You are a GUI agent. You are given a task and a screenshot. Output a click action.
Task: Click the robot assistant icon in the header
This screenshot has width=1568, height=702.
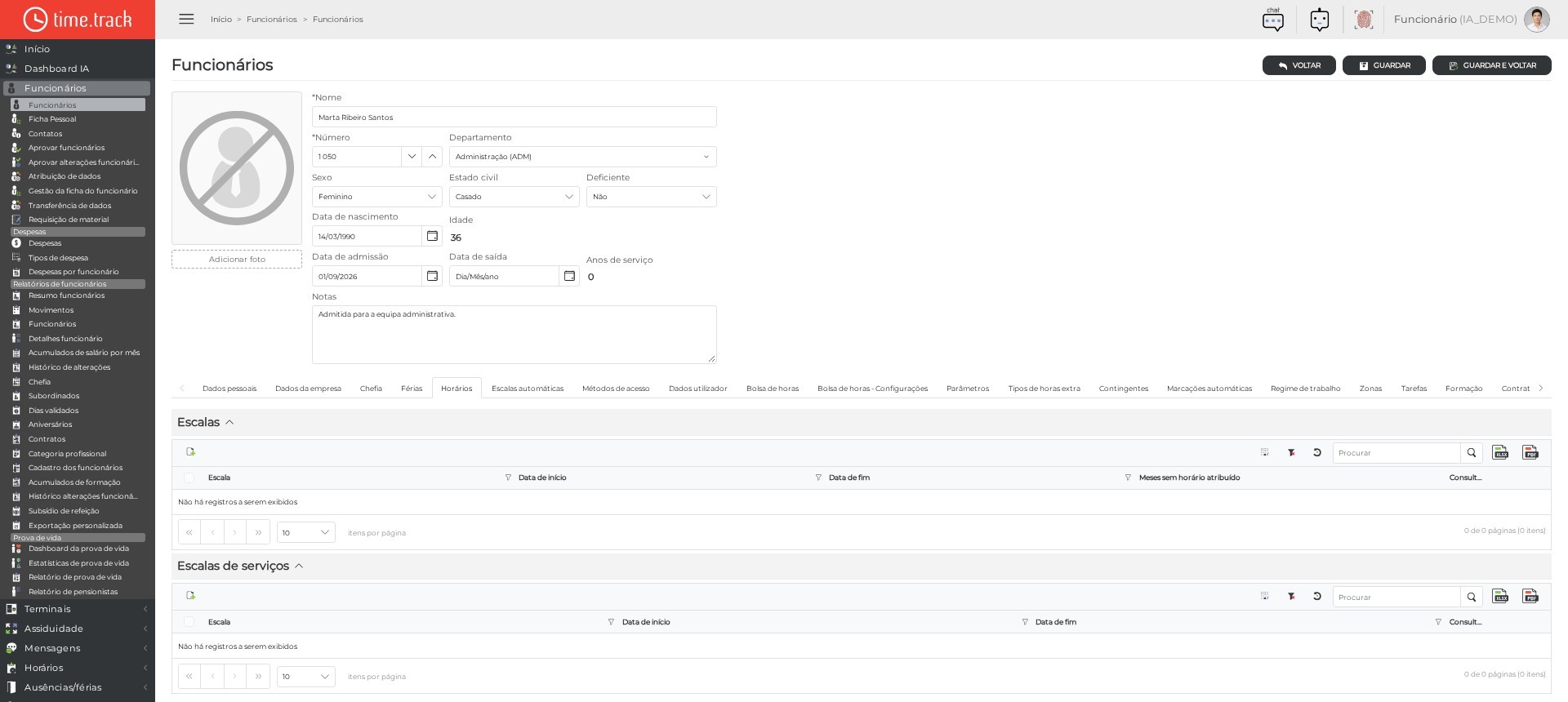tap(1320, 19)
